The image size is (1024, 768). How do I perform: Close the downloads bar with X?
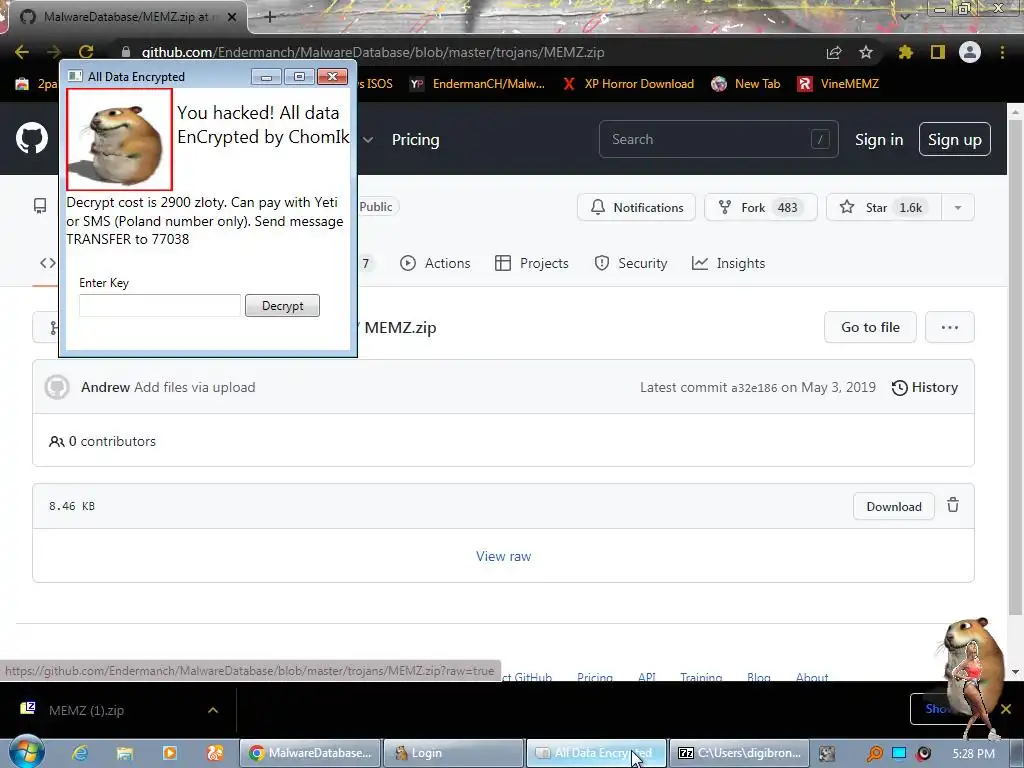(x=1006, y=709)
